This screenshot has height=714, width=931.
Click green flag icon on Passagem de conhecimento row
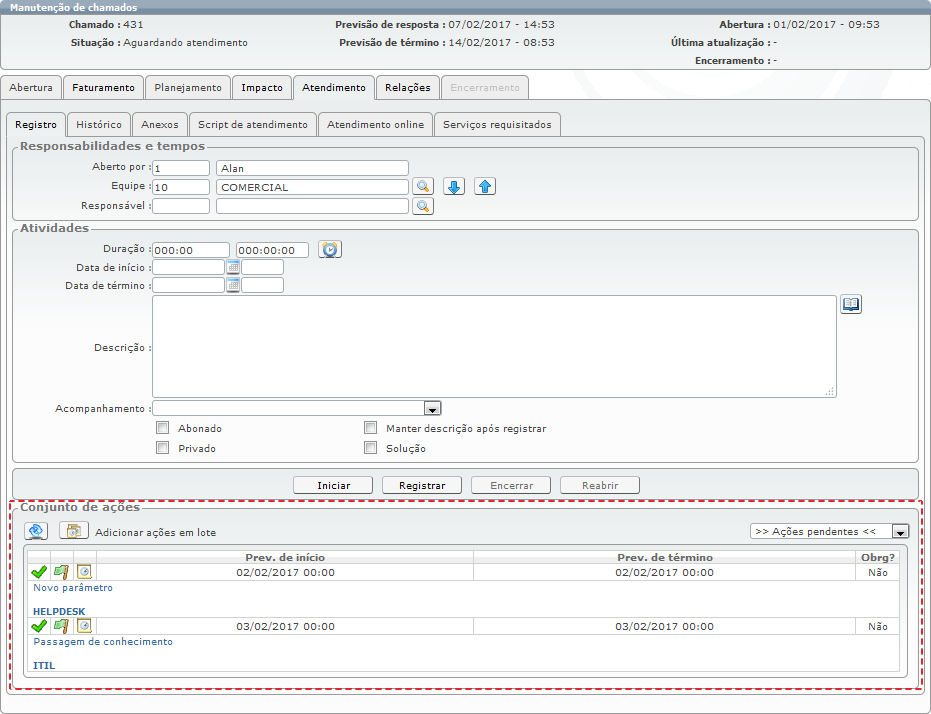coord(61,626)
